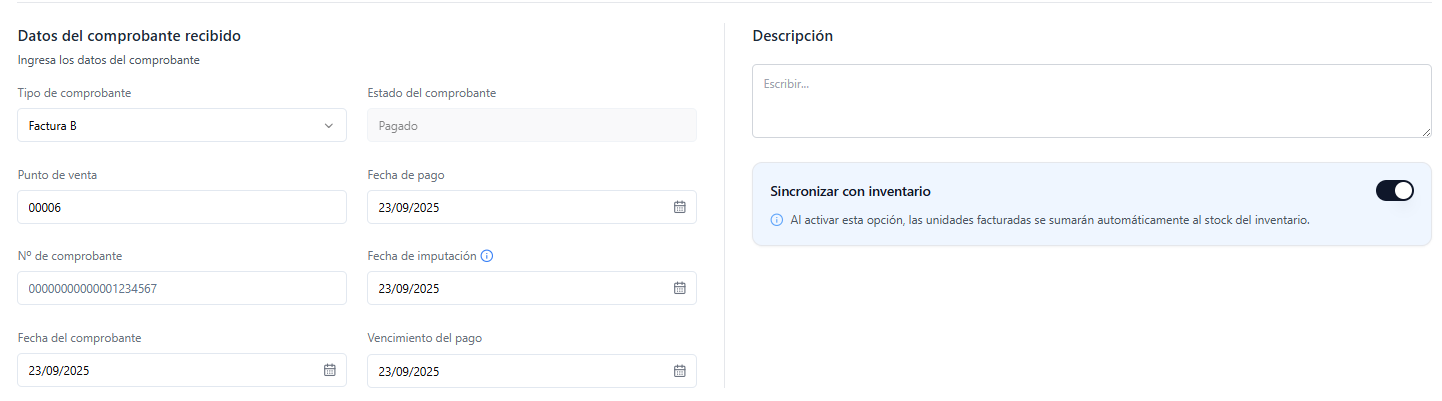This screenshot has height=401, width=1442.
Task: Open the Fecha del comprobante calendar icon
Action: pos(329,370)
